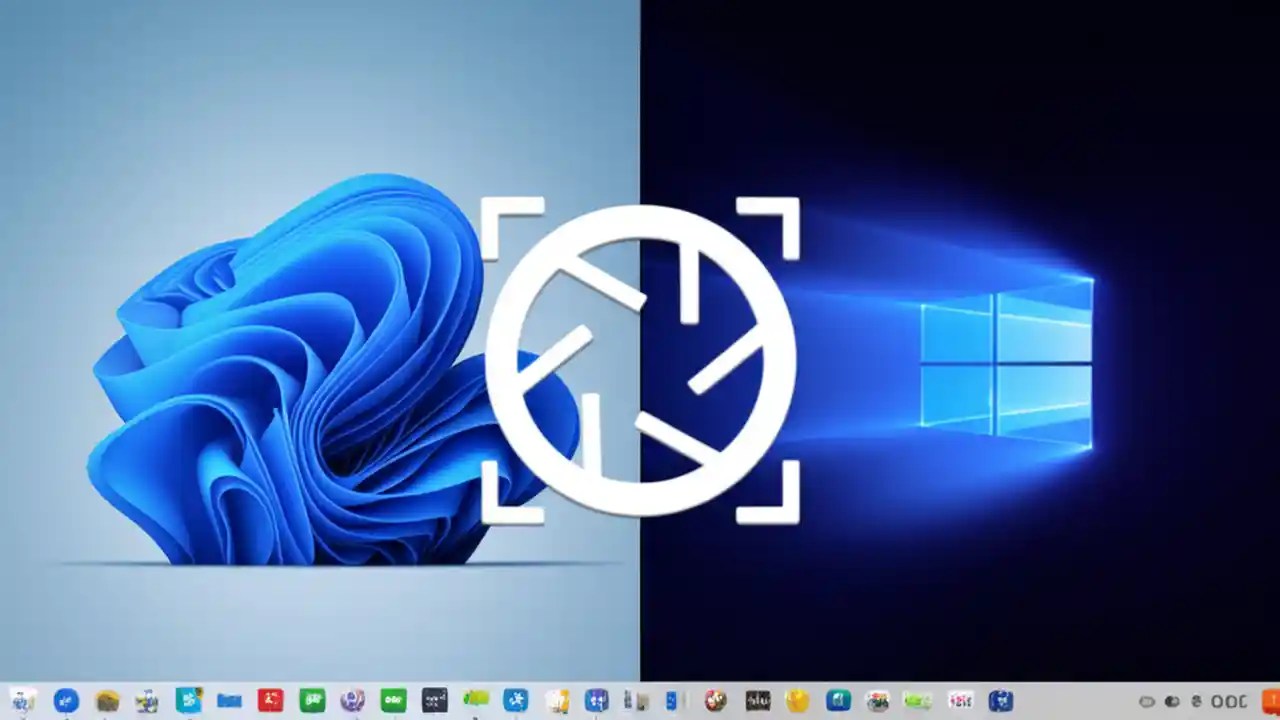Click the yellow rounded taskbar icon

point(798,700)
